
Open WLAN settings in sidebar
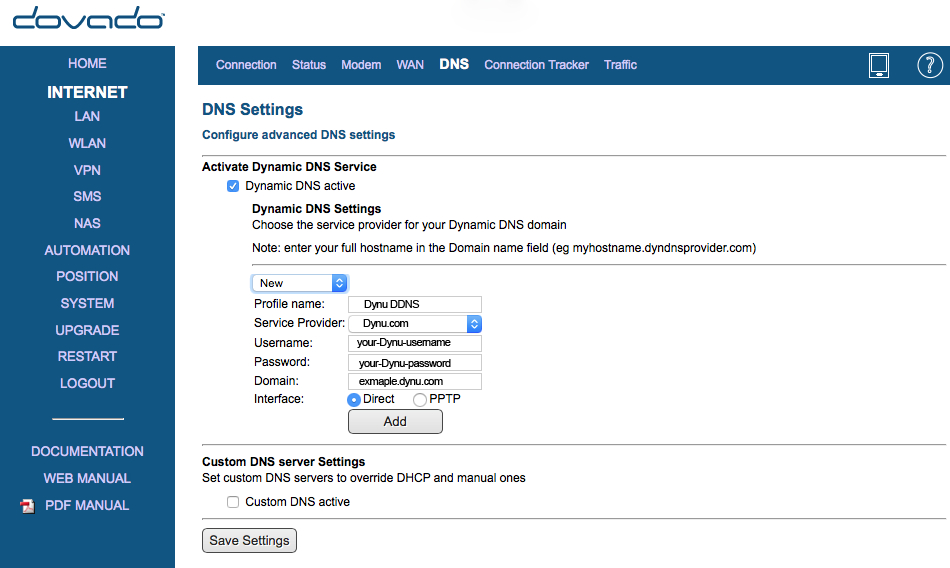tap(87, 144)
